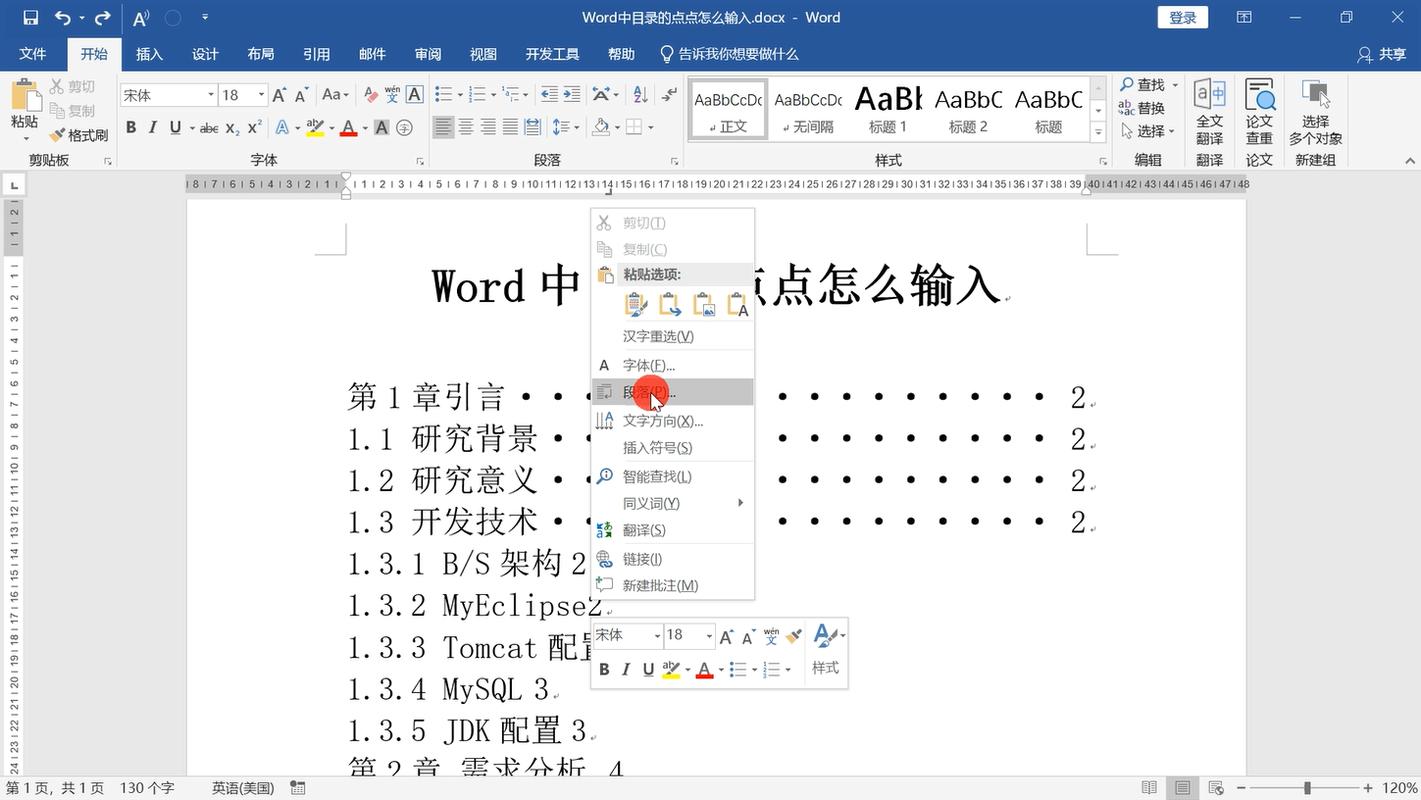Toggle Superscript formatting
The width and height of the screenshot is (1421, 800).
click(x=254, y=127)
